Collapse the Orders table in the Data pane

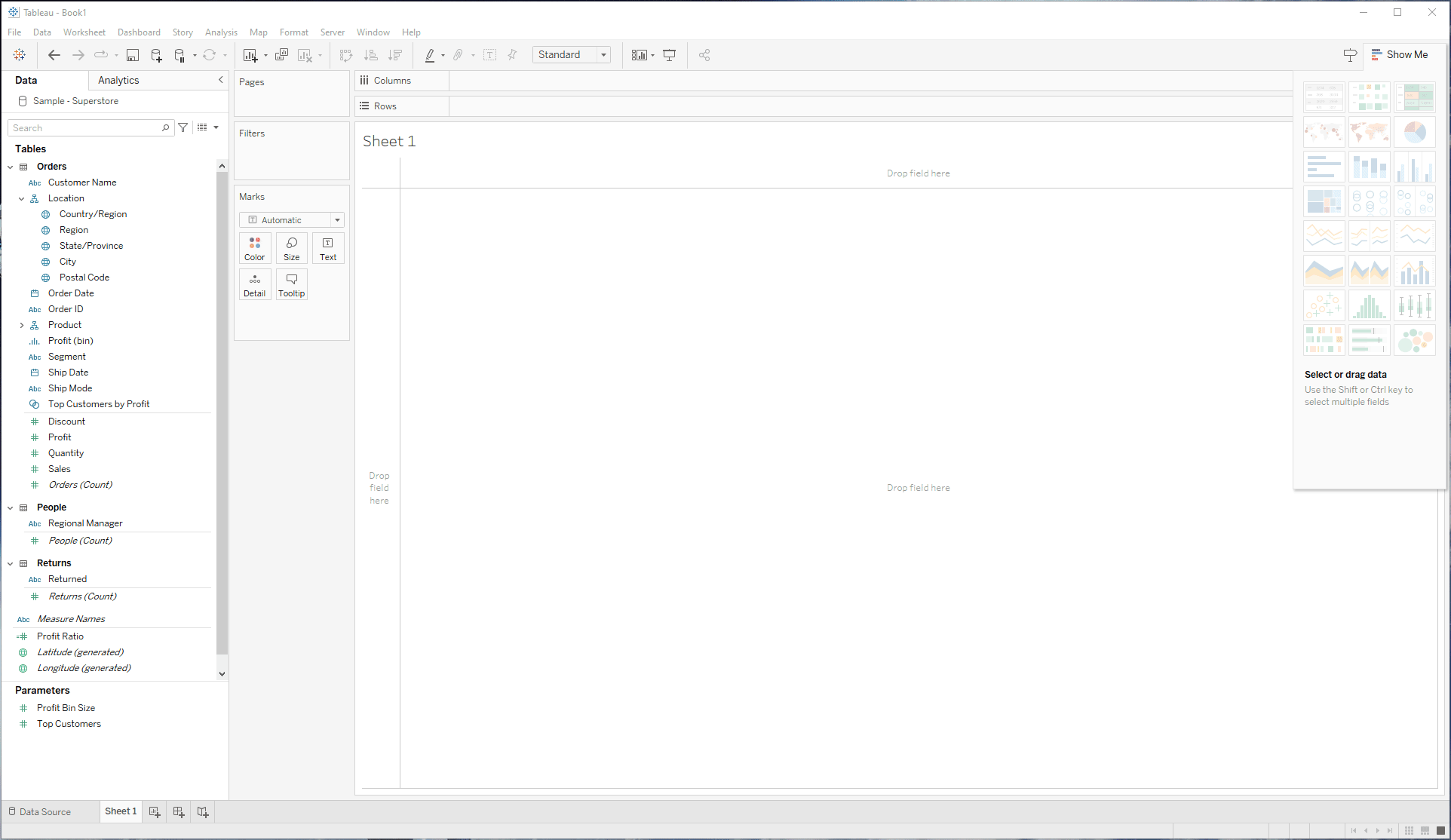(x=10, y=166)
